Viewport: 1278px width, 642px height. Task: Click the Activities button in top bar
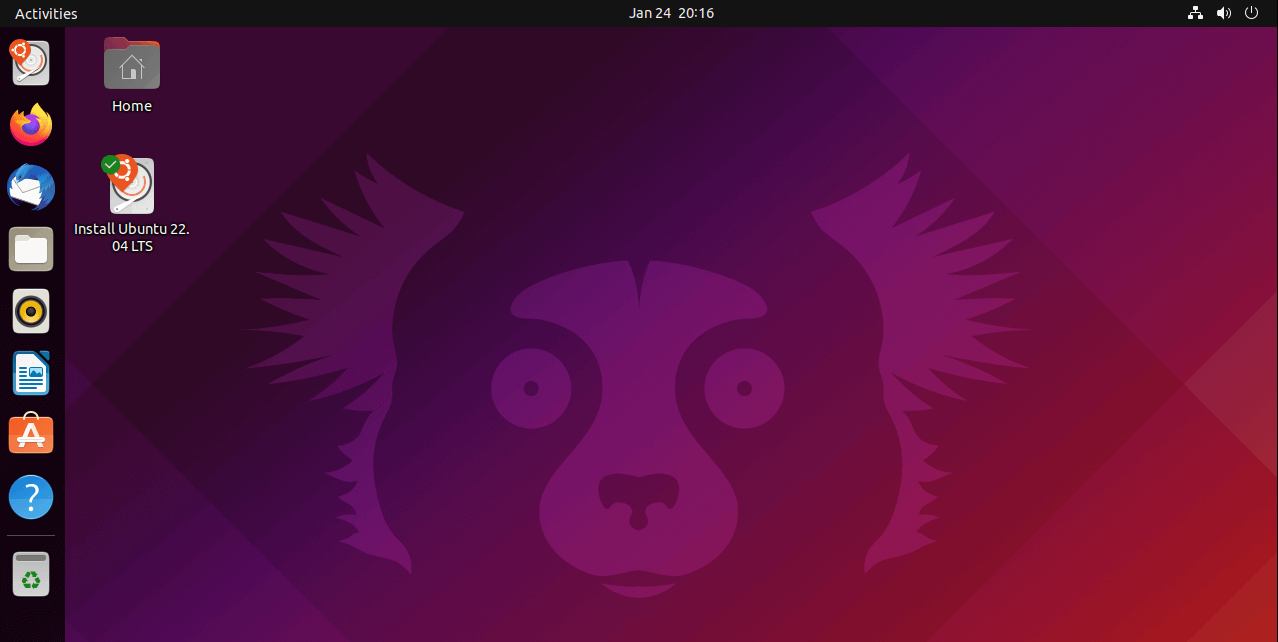[46, 13]
